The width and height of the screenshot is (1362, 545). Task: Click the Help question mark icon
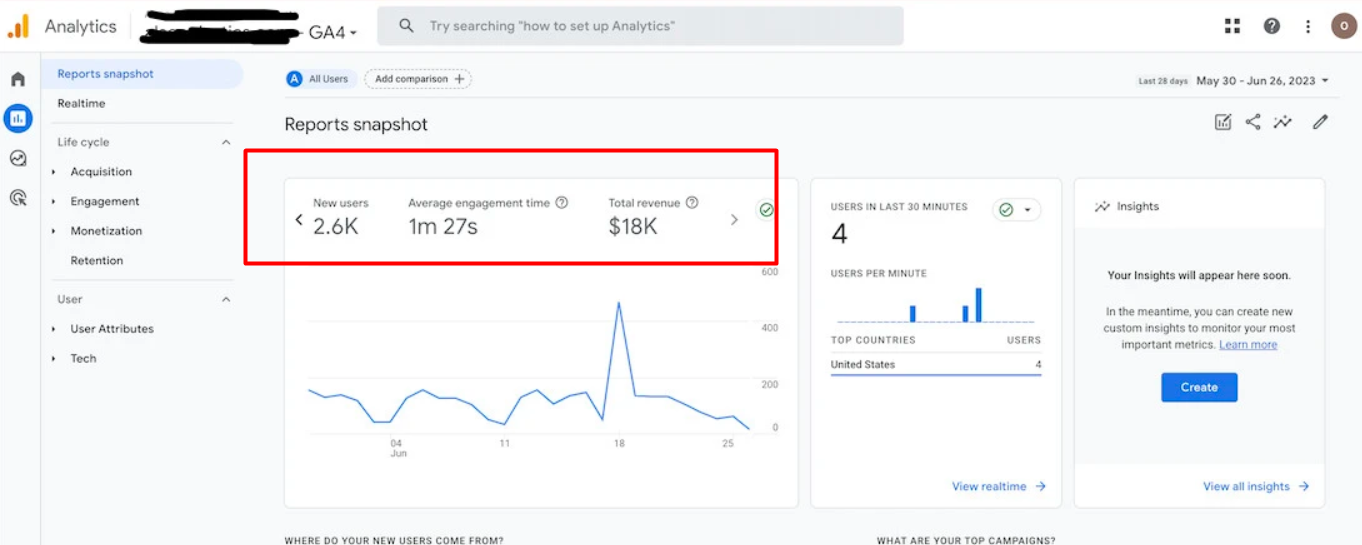pyautogui.click(x=1271, y=26)
